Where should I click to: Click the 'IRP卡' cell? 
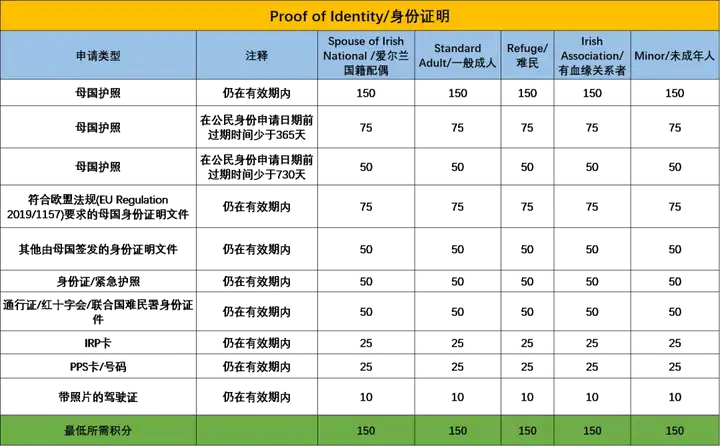[x=98, y=343]
